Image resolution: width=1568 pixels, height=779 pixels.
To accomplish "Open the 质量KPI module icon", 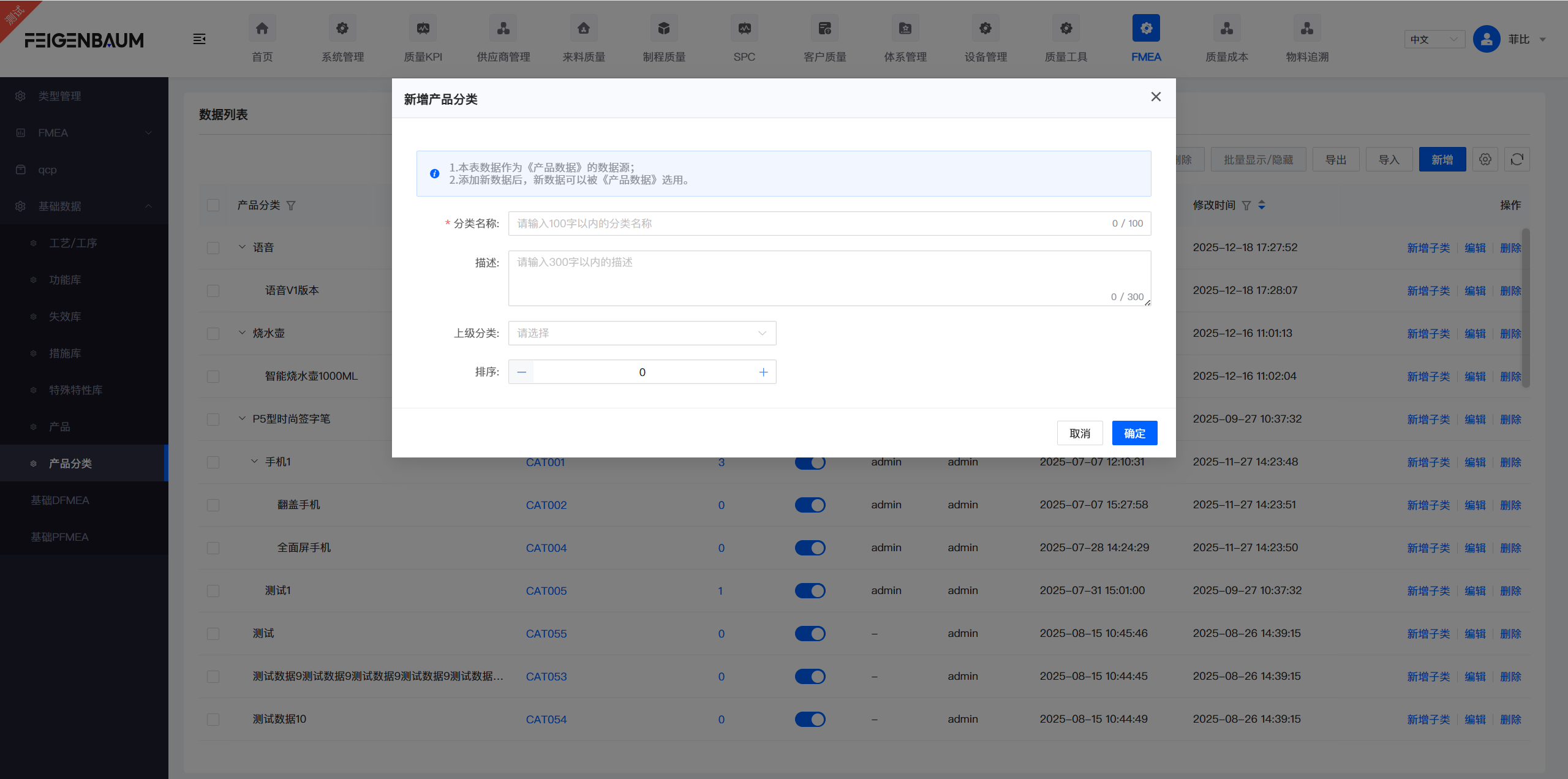I will (x=423, y=28).
